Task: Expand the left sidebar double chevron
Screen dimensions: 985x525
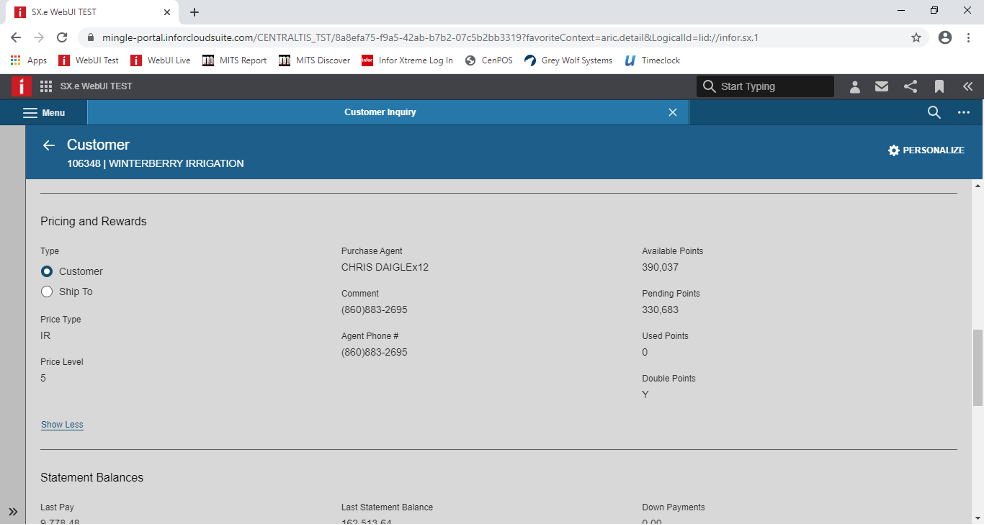Action: click(13, 512)
